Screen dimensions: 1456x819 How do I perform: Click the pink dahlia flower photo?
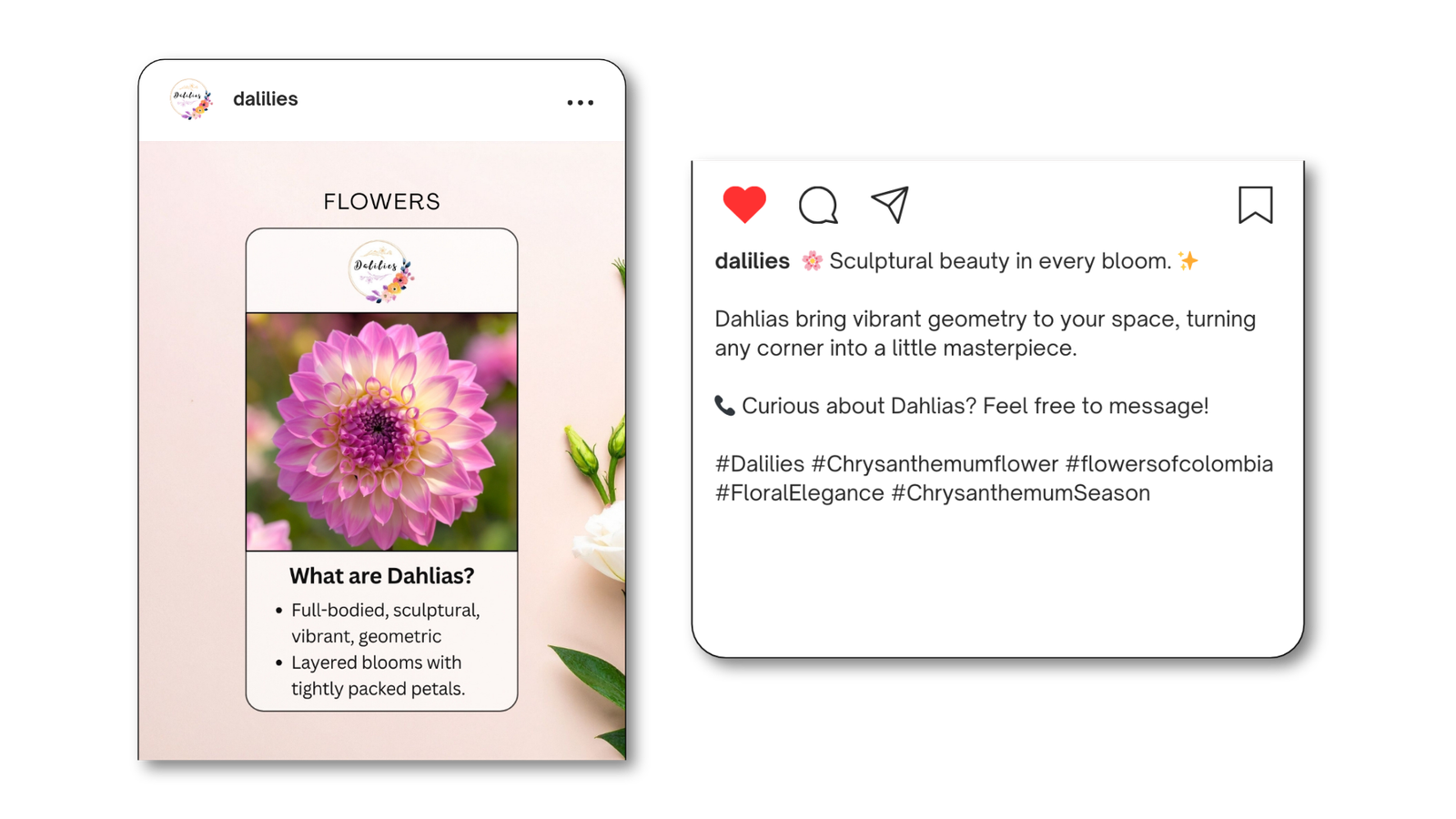[x=381, y=431]
